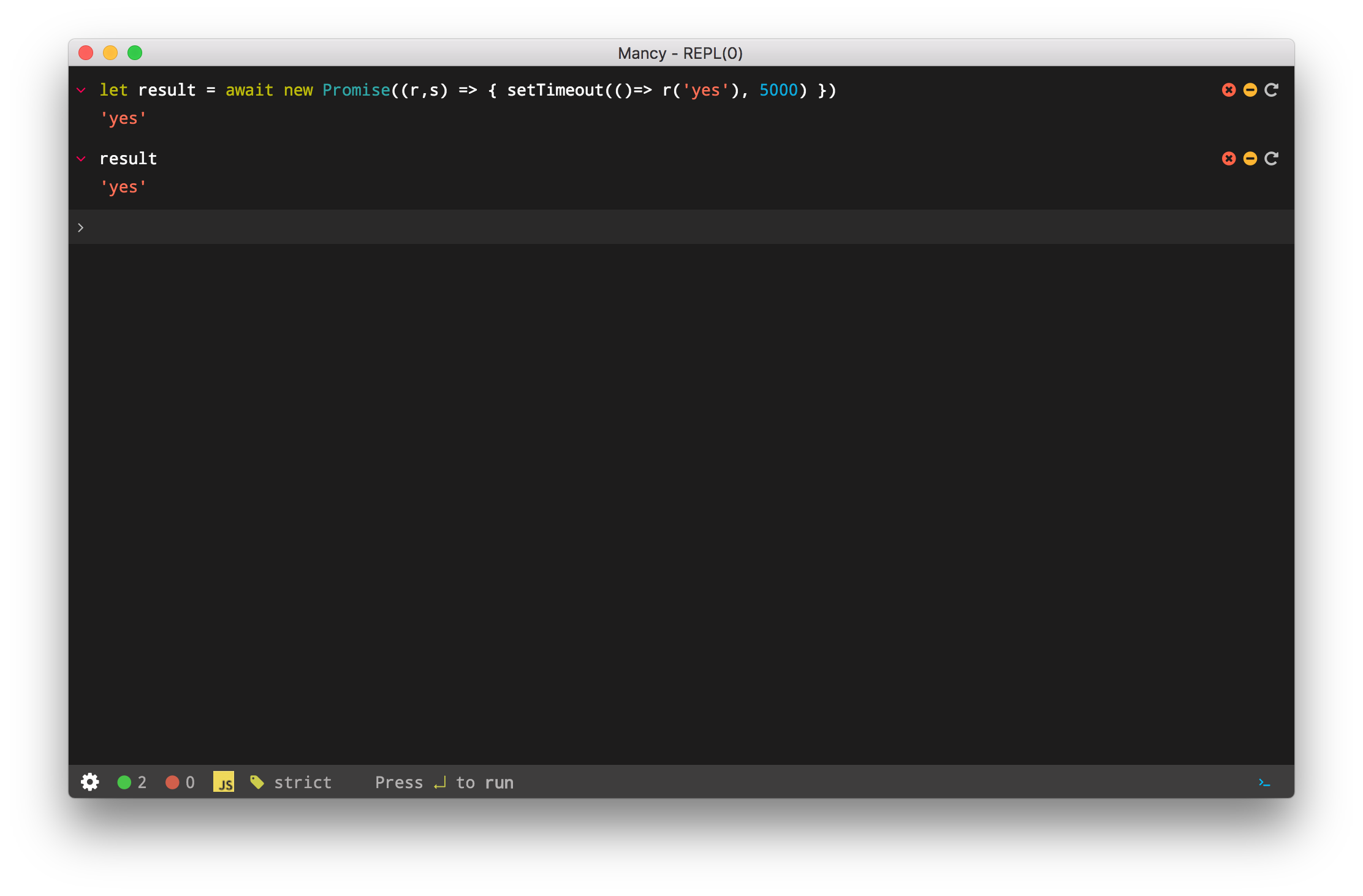1363x896 pixels.
Task: Filter by green success count 2
Action: [x=132, y=782]
